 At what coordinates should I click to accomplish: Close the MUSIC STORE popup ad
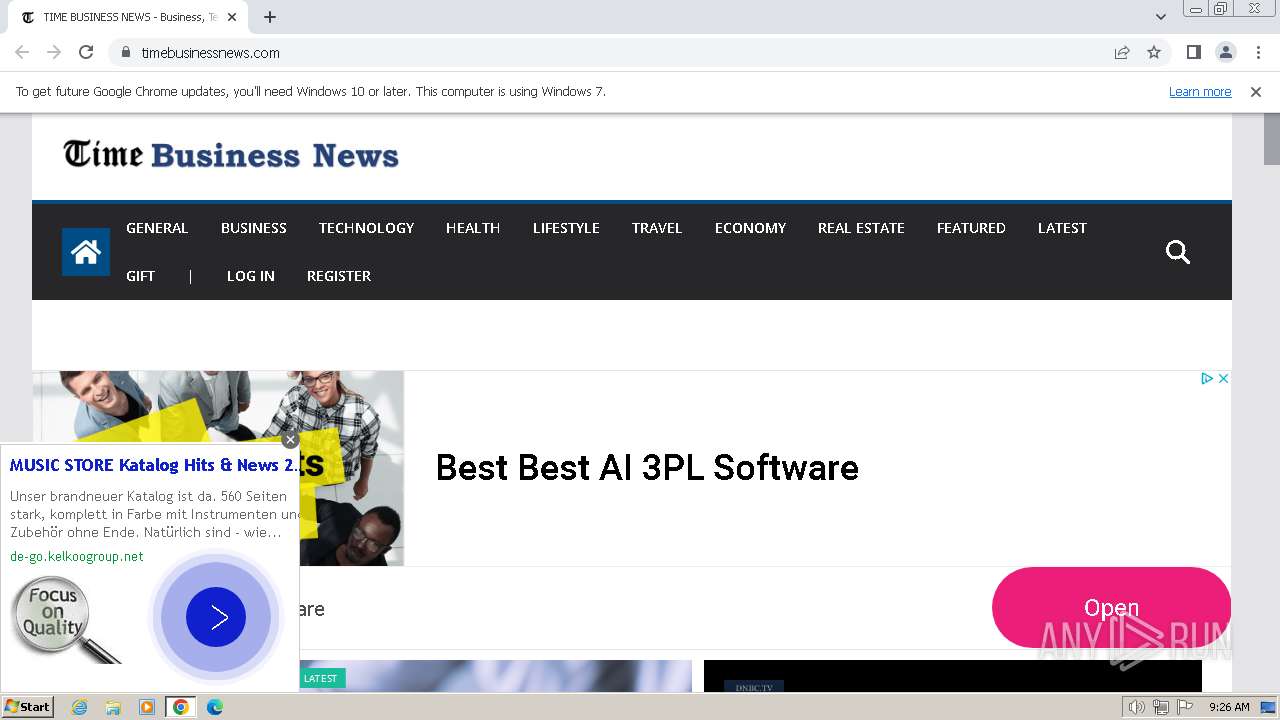click(290, 440)
